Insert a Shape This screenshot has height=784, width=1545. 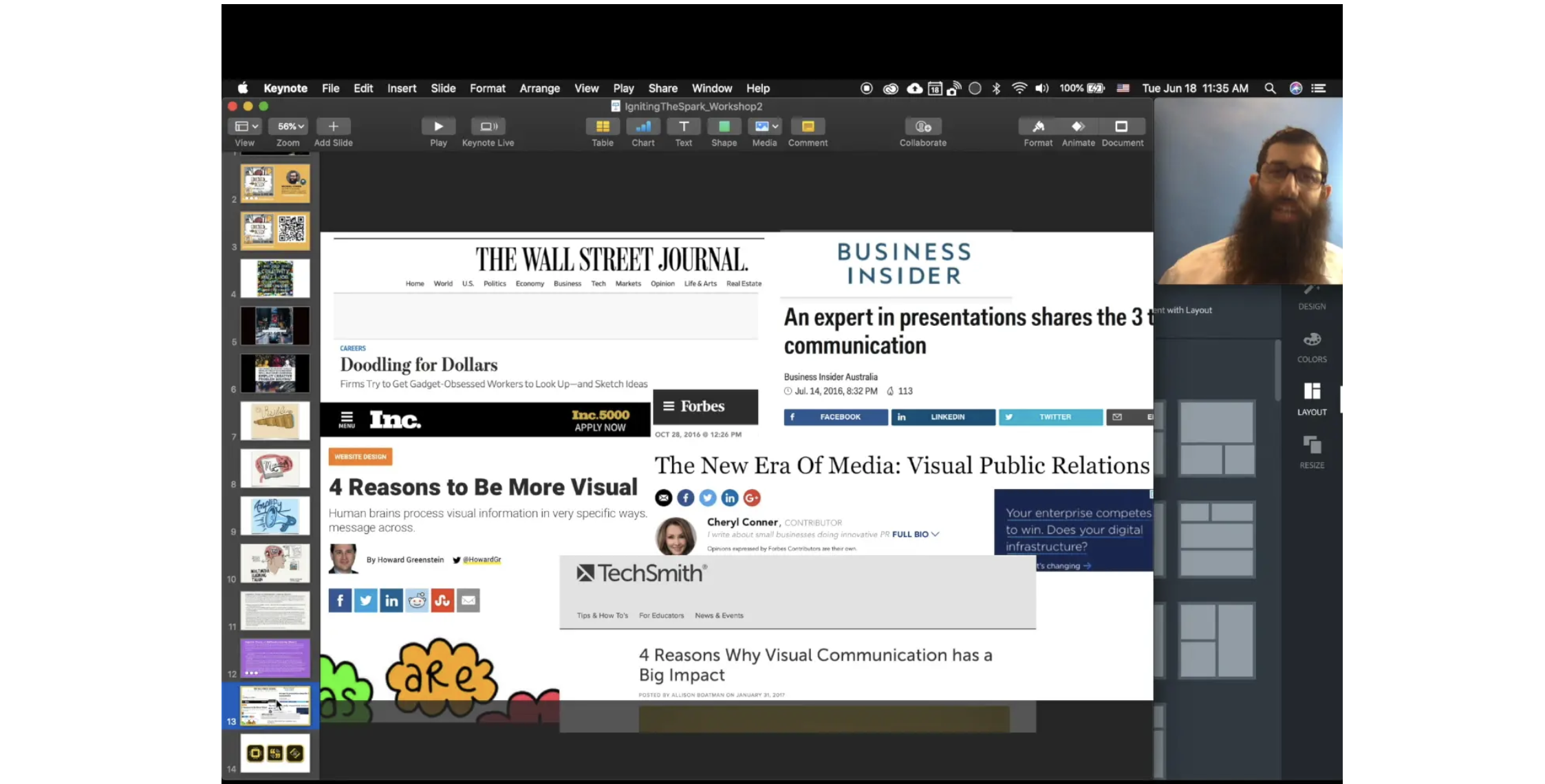click(x=724, y=127)
